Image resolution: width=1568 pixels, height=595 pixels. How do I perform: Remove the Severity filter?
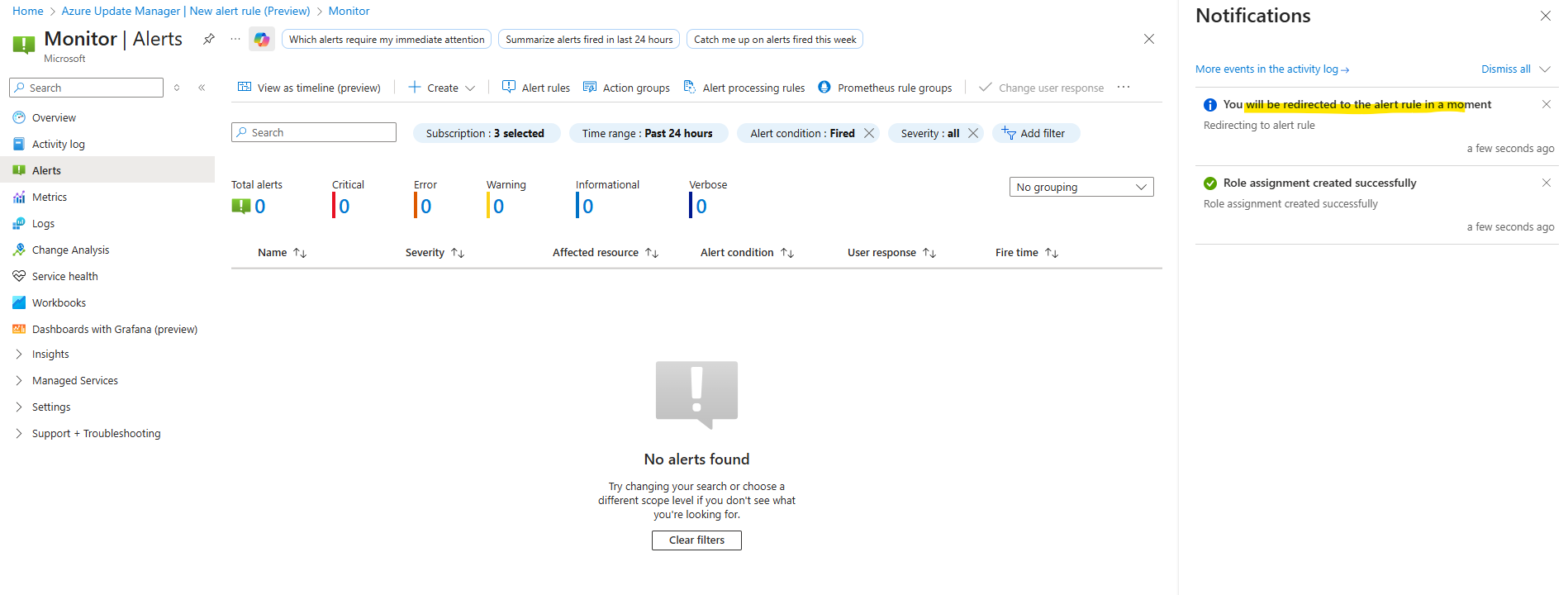point(973,133)
